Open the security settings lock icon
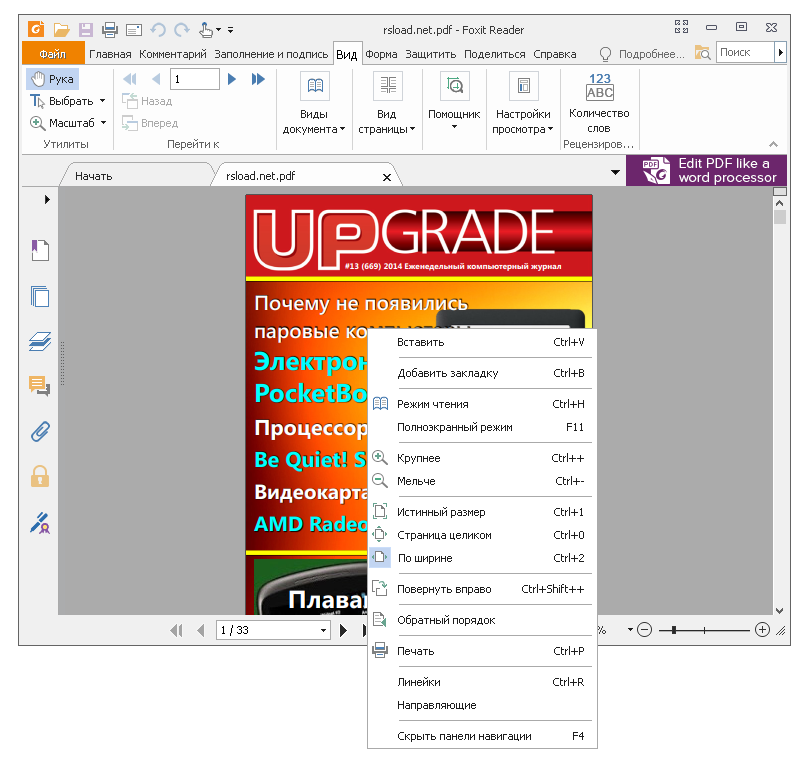 [39, 477]
